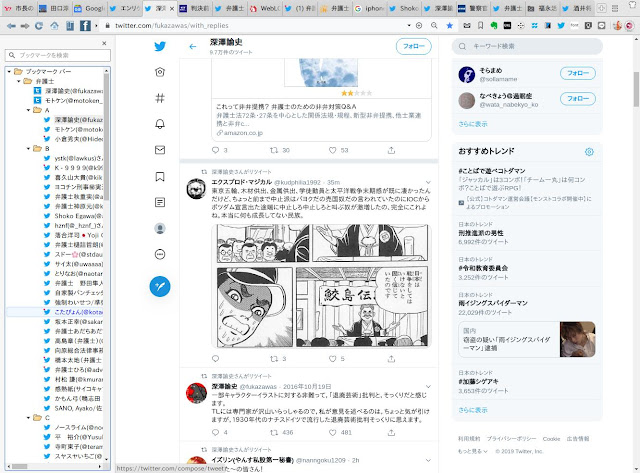The width and height of the screenshot is (640, 473).
Task: Collapse the 弁護士 bookmark folder
Action: (18, 81)
